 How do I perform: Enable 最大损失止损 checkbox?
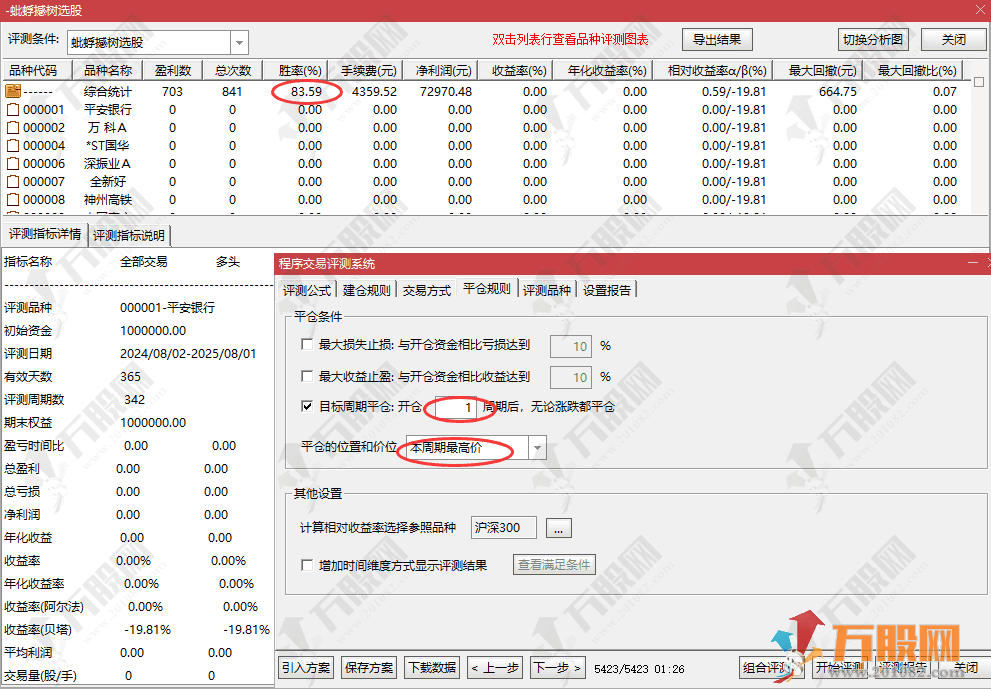(x=307, y=344)
